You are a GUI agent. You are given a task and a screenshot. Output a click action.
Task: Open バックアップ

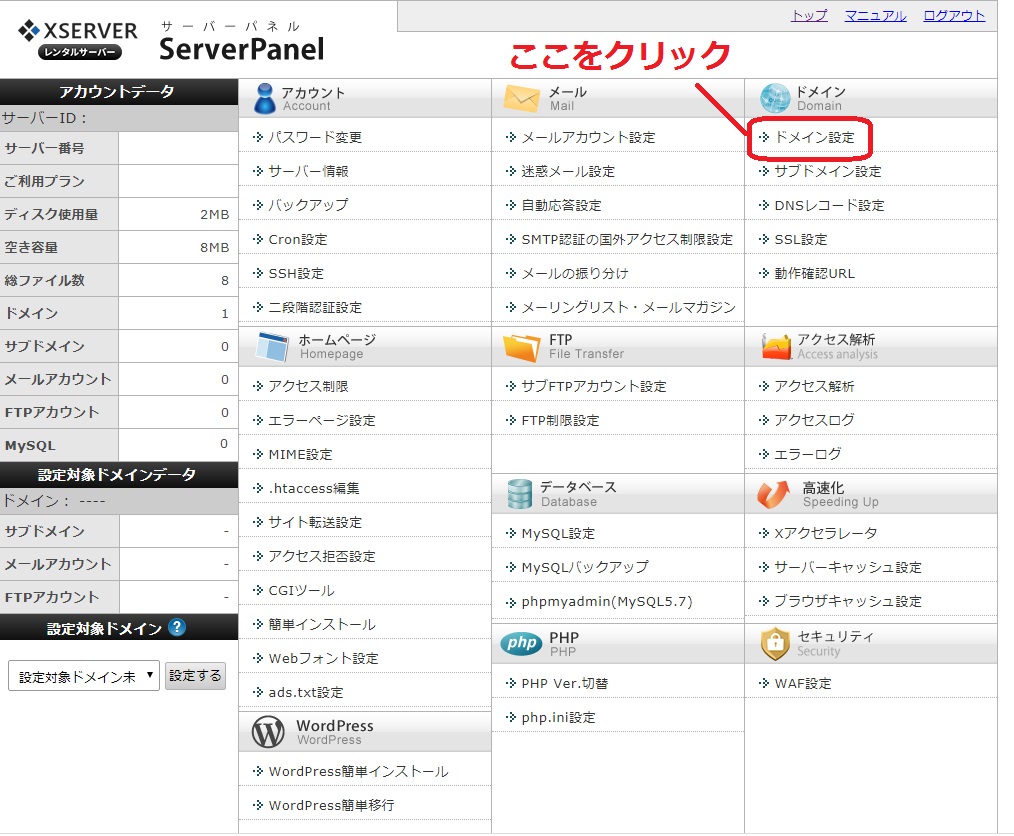pos(308,206)
